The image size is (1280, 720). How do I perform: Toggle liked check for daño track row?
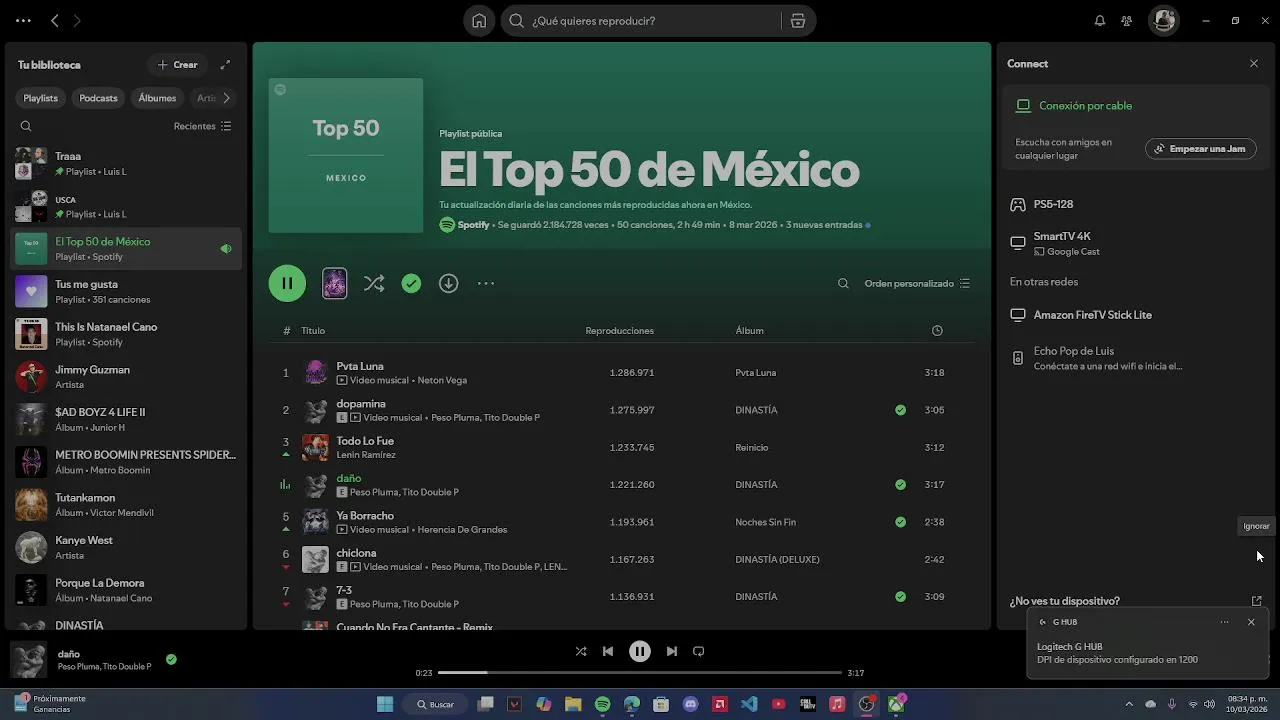click(901, 485)
